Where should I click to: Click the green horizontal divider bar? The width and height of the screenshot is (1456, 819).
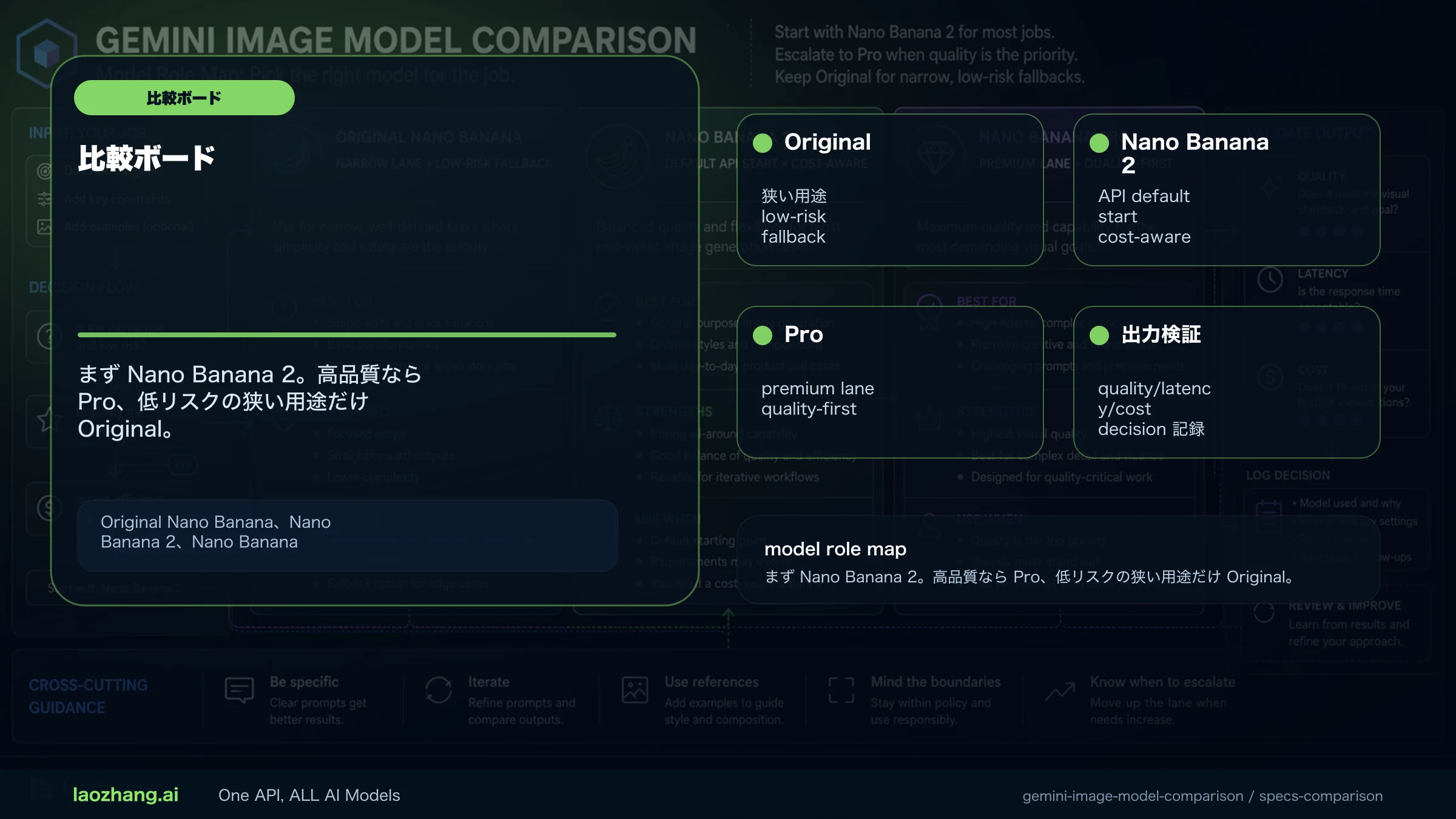[347, 335]
